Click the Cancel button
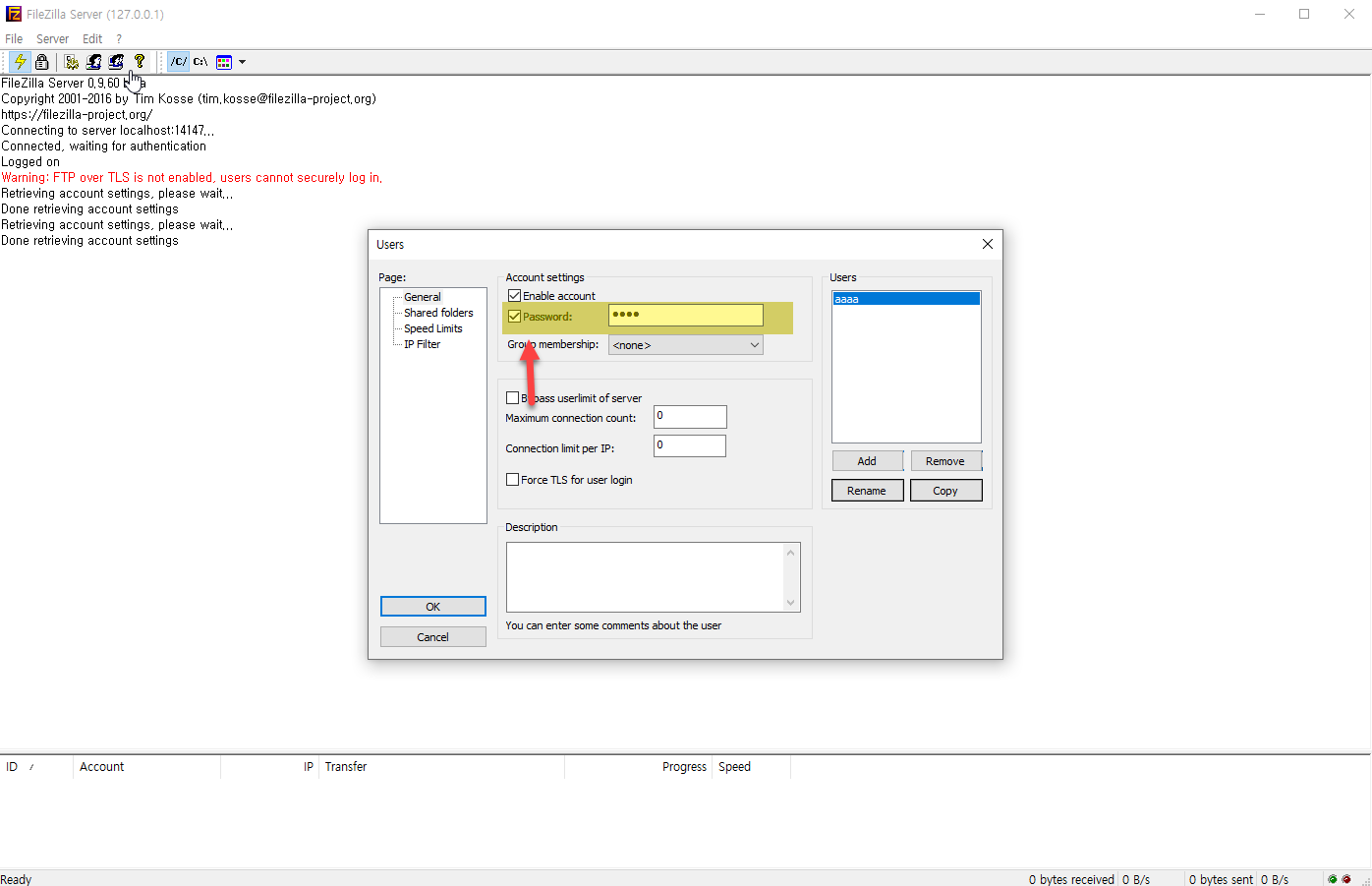Image resolution: width=1372 pixels, height=886 pixels. pyautogui.click(x=433, y=637)
